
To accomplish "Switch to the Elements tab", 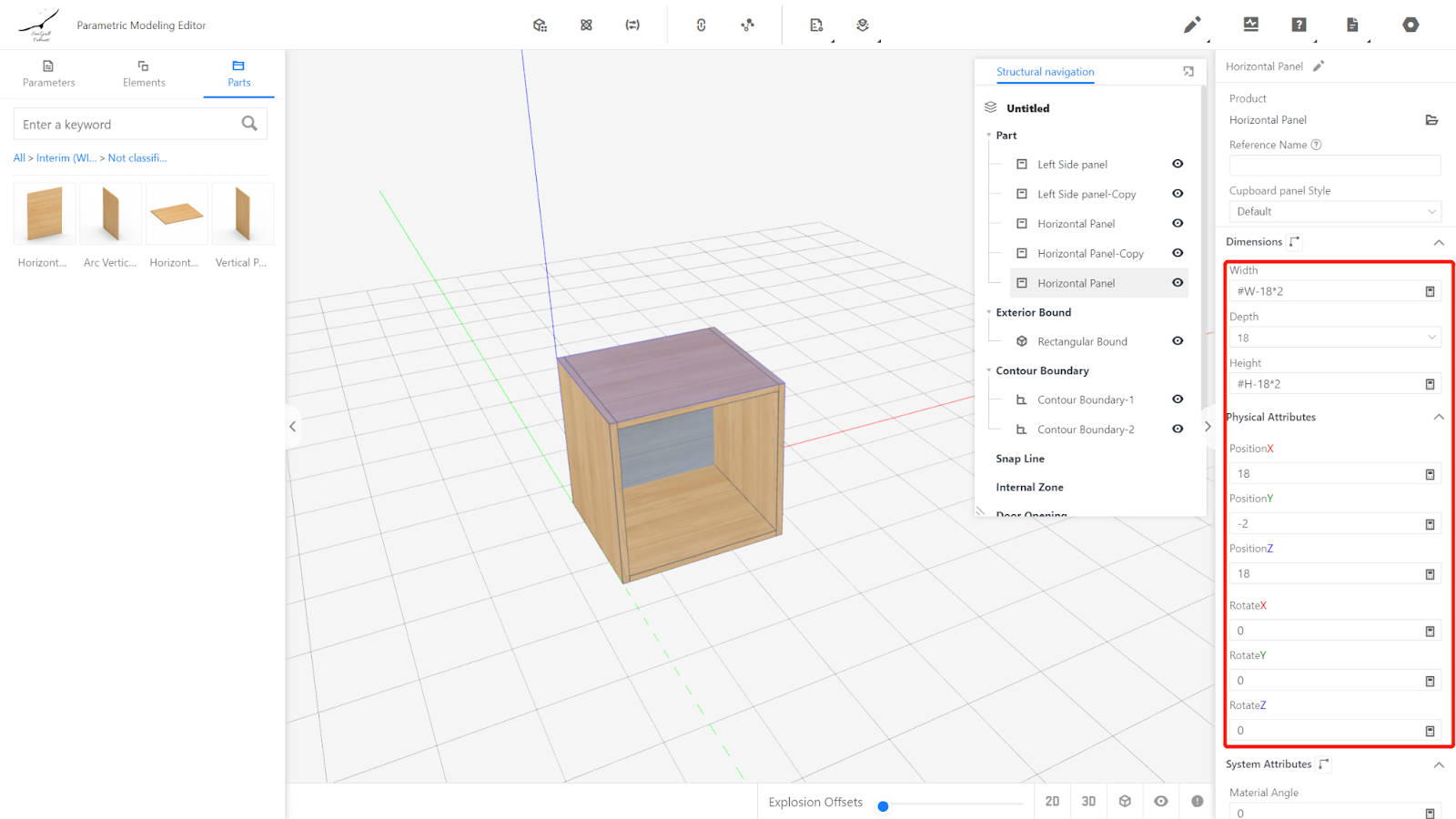I will 144,74.
